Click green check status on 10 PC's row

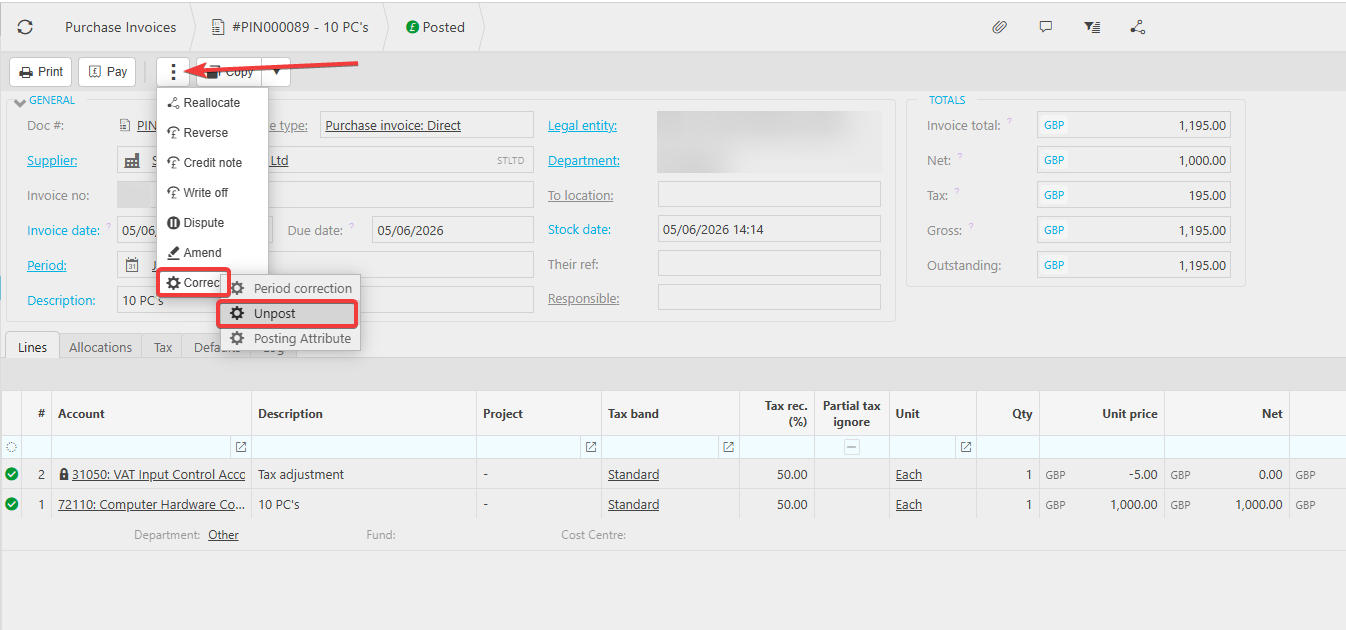point(12,504)
